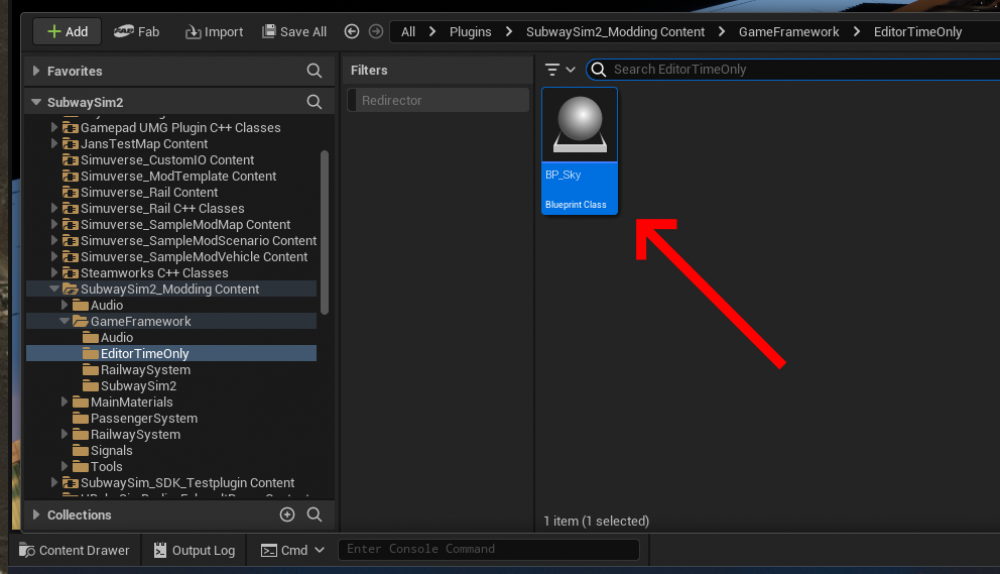
Task: Search within the Favorites section
Action: [314, 71]
